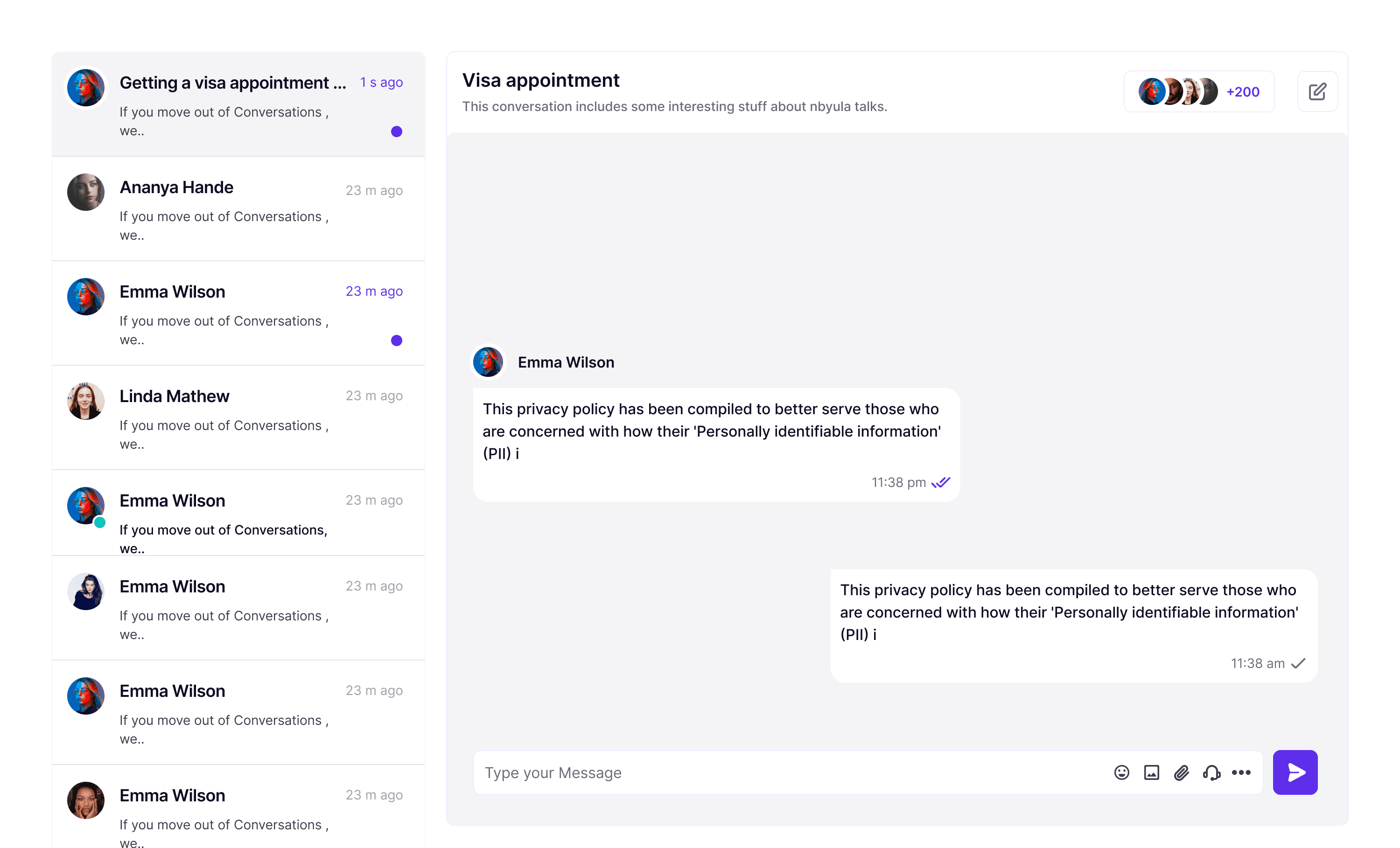Viewport: 1400px width, 848px height.
Task: Click the Visa appointment title
Action: 540,80
